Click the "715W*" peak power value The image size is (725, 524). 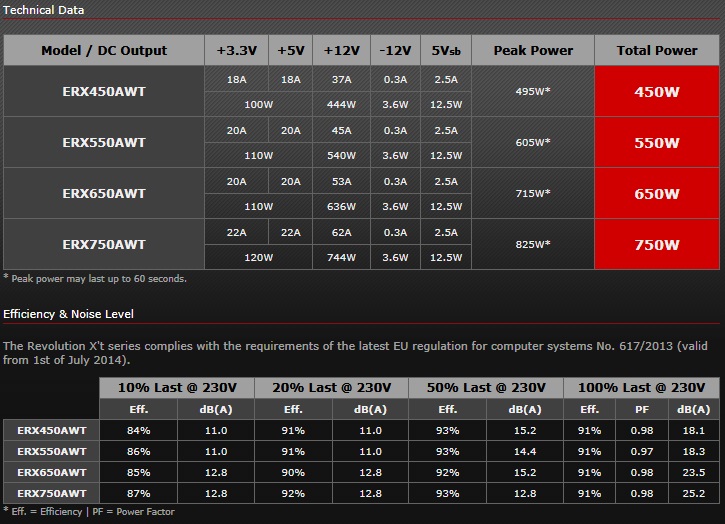[x=533, y=193]
